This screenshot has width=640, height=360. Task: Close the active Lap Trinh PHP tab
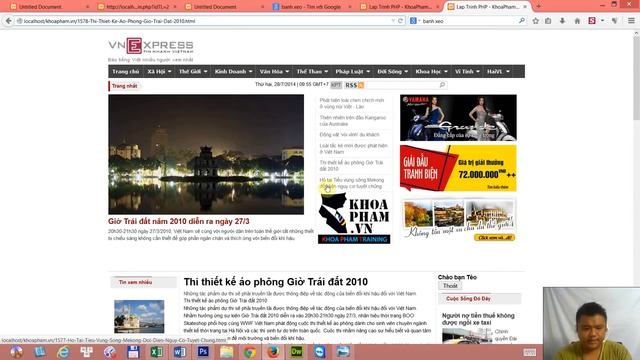(525, 7)
